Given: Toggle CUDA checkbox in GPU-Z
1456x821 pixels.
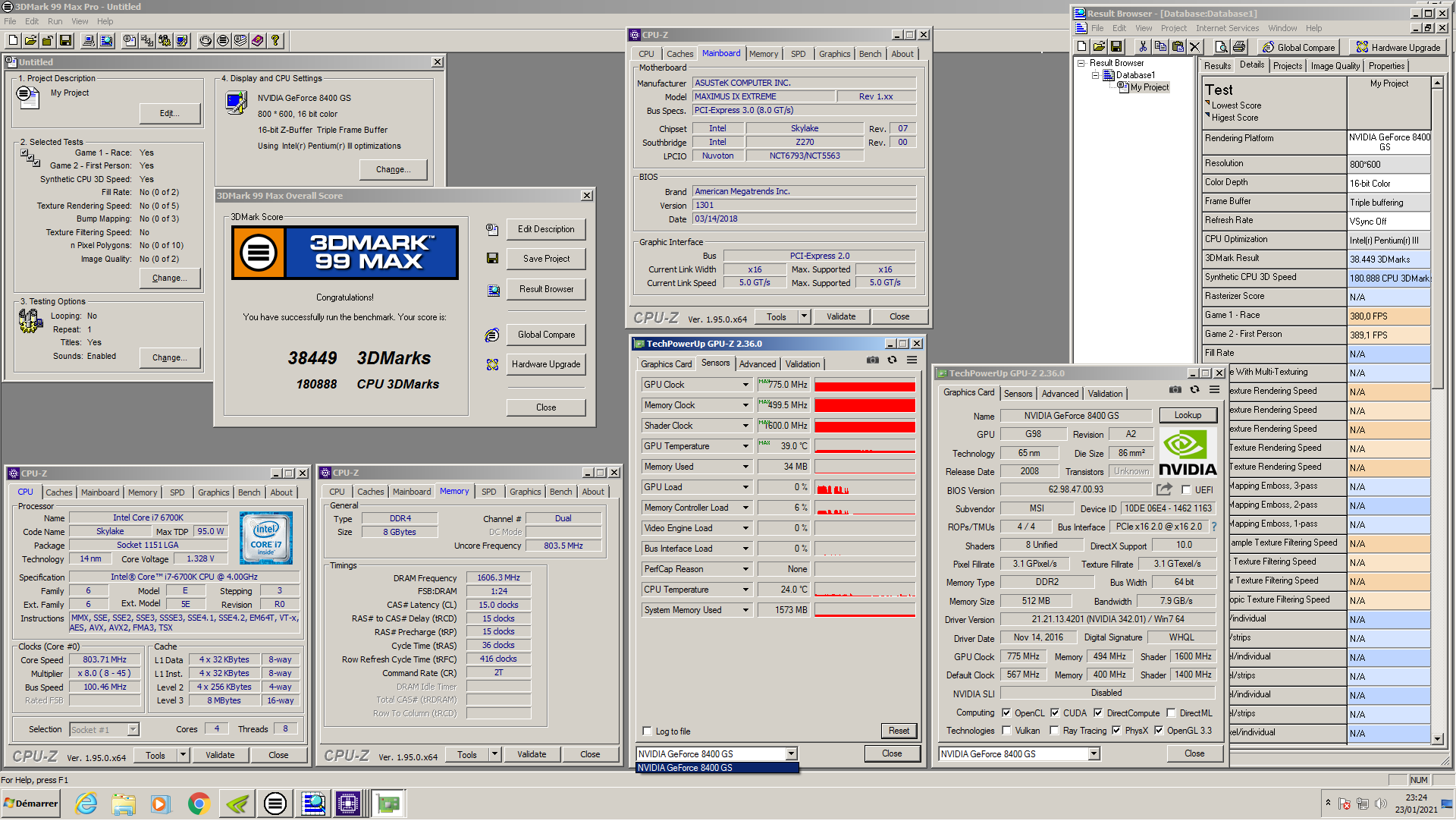Looking at the screenshot, I should (1055, 713).
